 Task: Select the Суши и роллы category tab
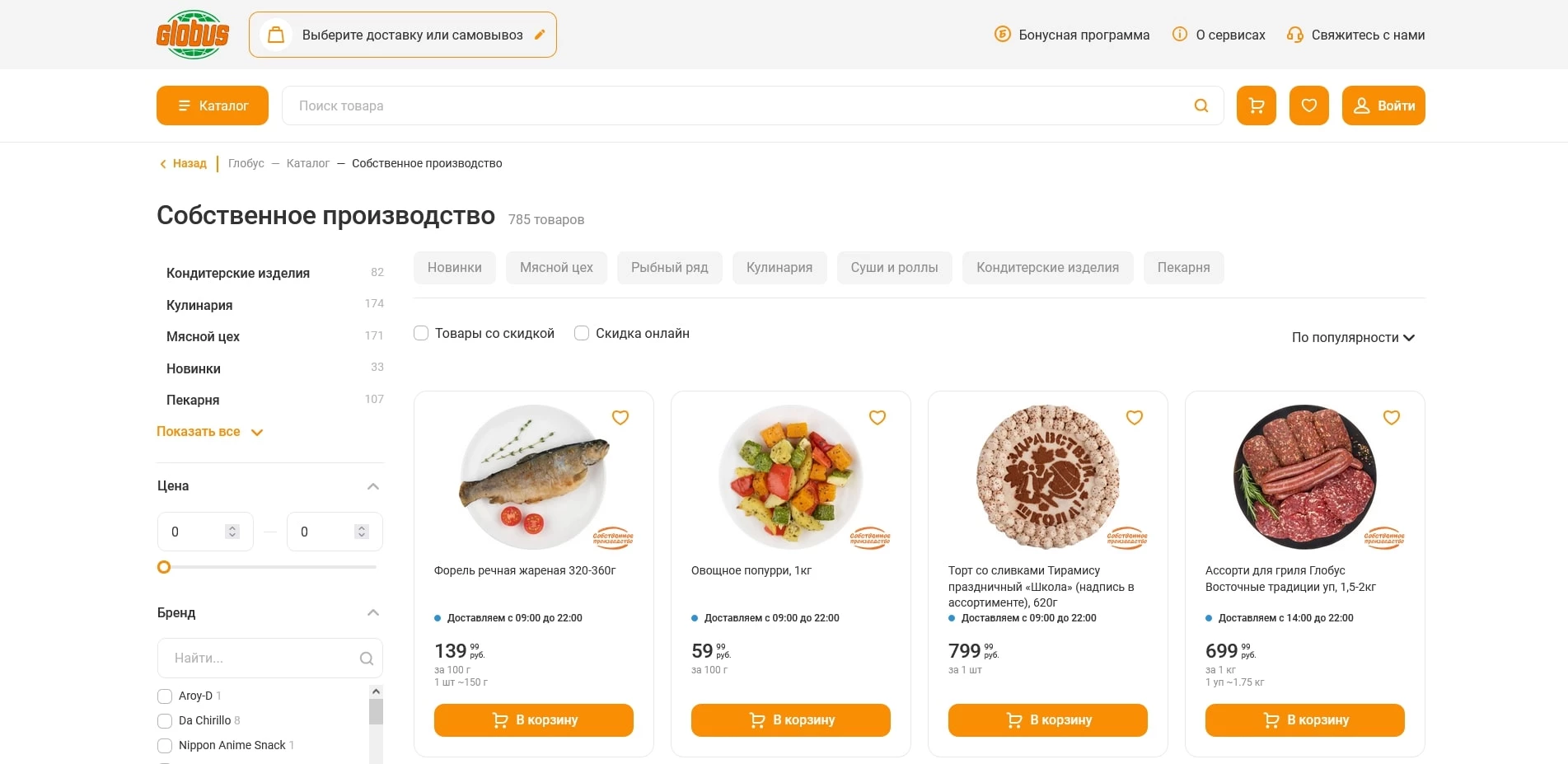coord(894,267)
